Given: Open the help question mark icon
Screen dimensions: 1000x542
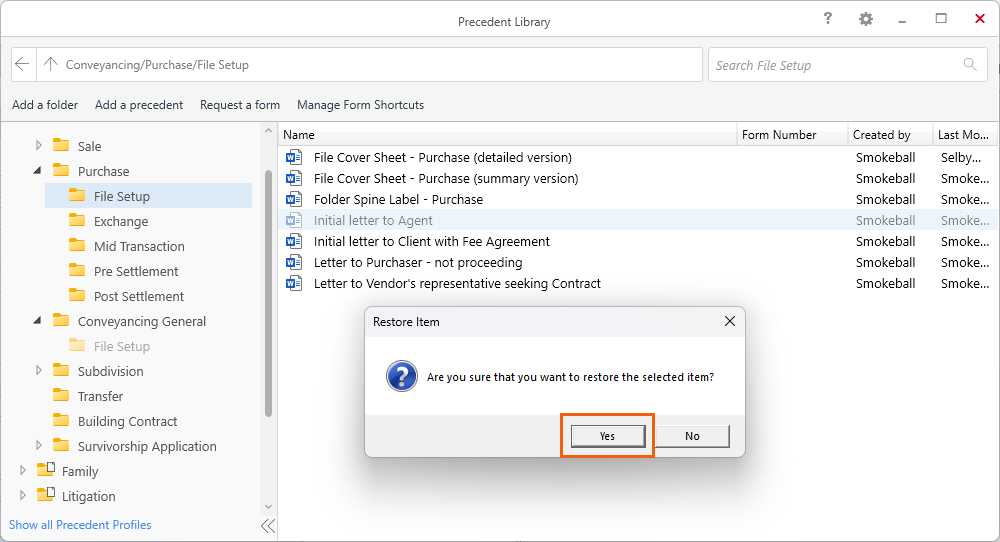Looking at the screenshot, I should 828,20.
